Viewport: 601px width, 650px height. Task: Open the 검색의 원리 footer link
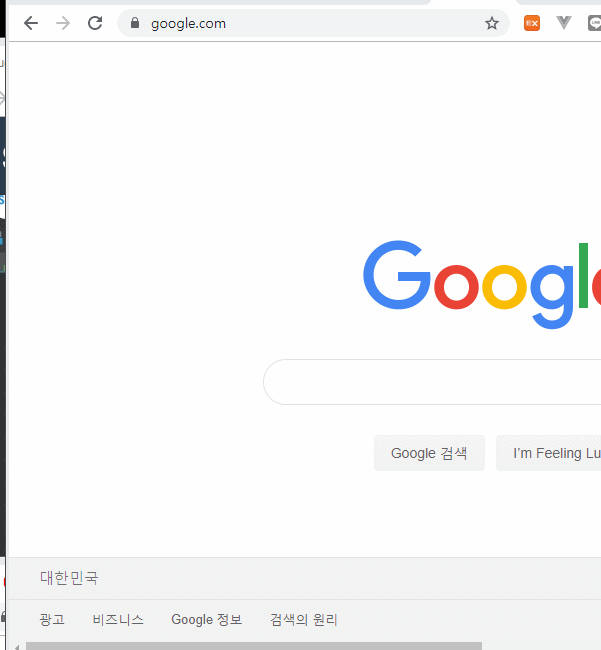coord(304,620)
